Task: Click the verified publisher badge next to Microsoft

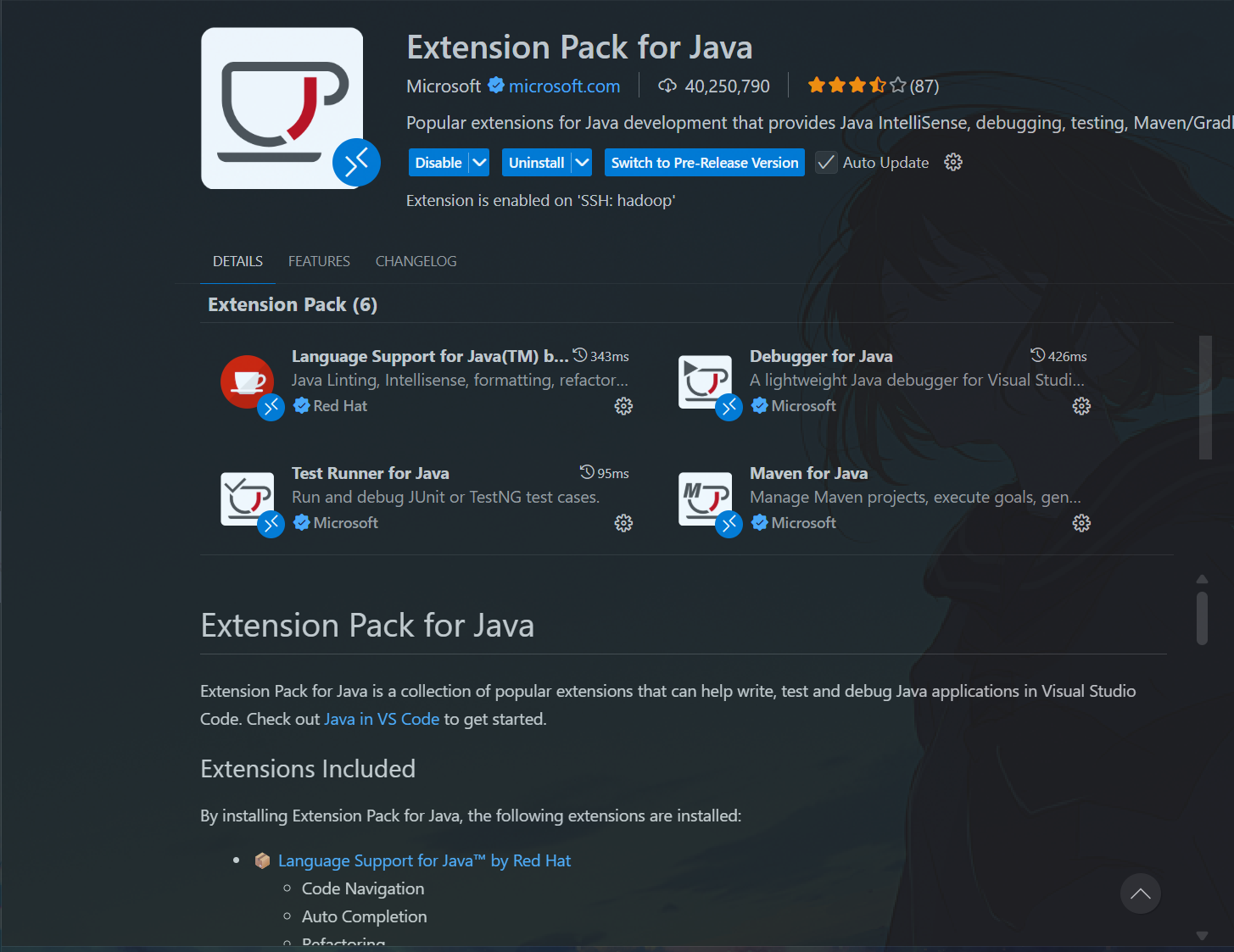Action: click(496, 85)
